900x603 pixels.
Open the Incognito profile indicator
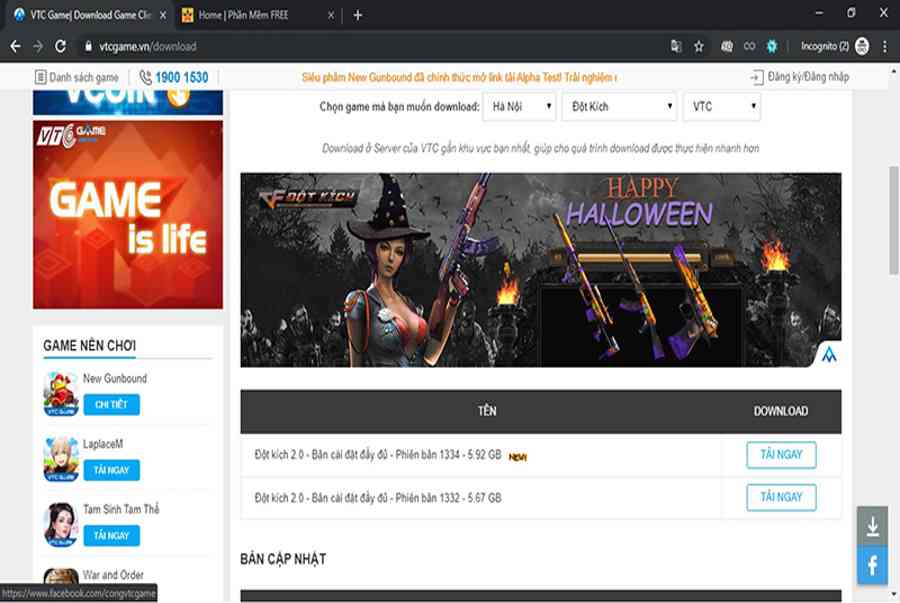(835, 46)
